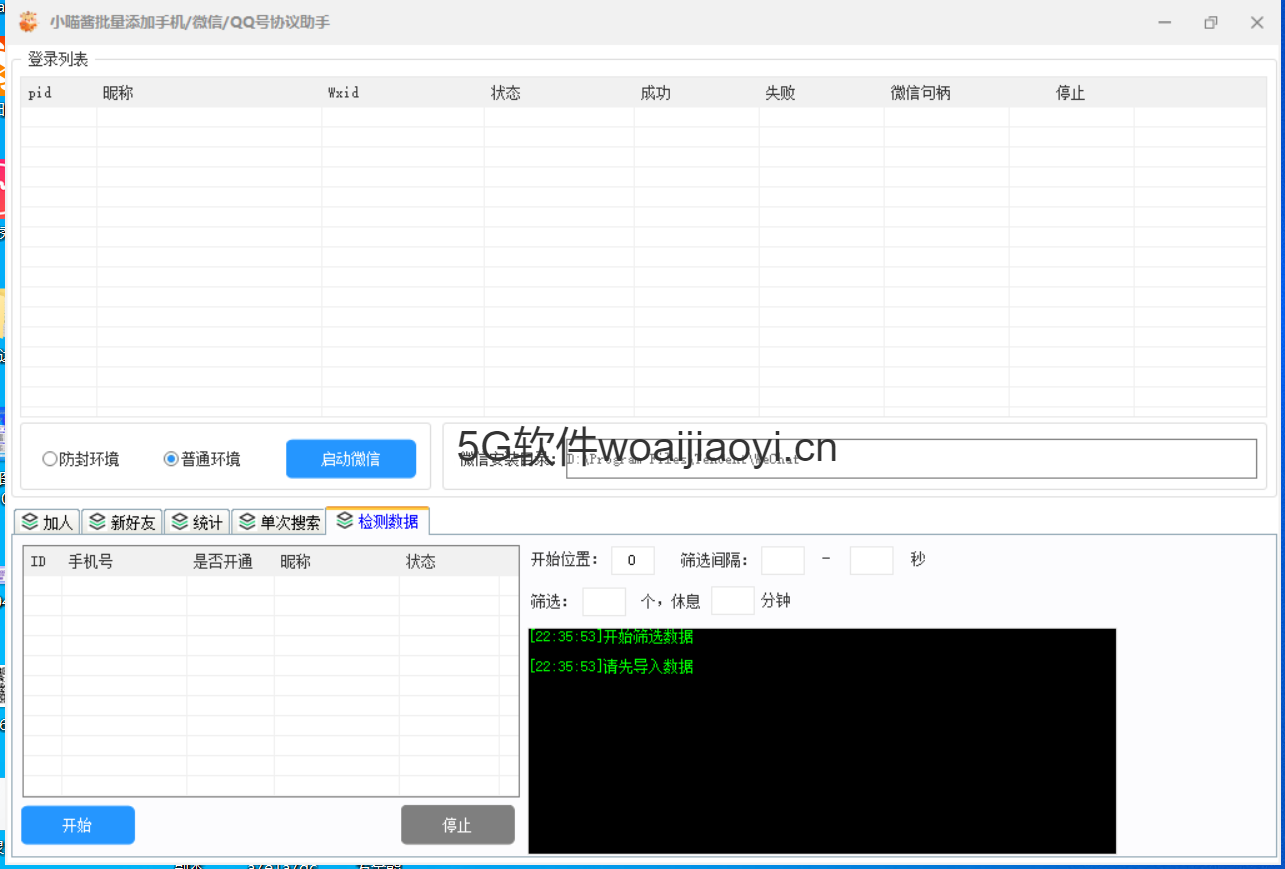Click the blue 开始 button
The width and height of the screenshot is (1285, 869).
point(77,825)
